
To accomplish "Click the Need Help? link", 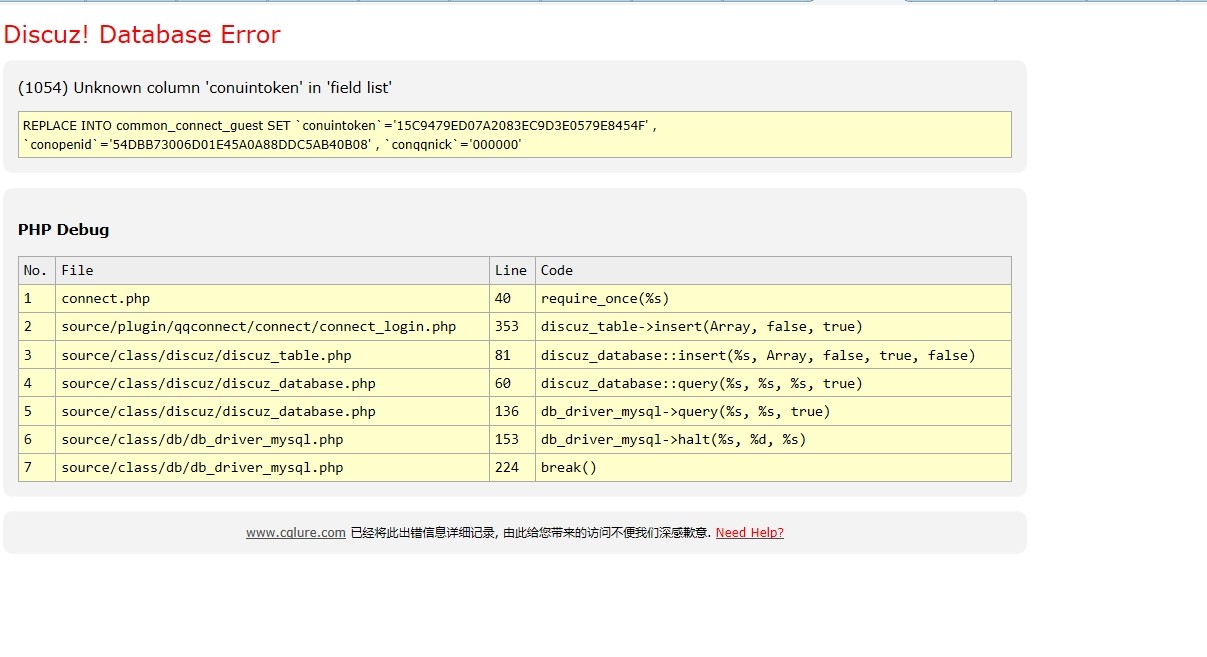I will [x=749, y=533].
